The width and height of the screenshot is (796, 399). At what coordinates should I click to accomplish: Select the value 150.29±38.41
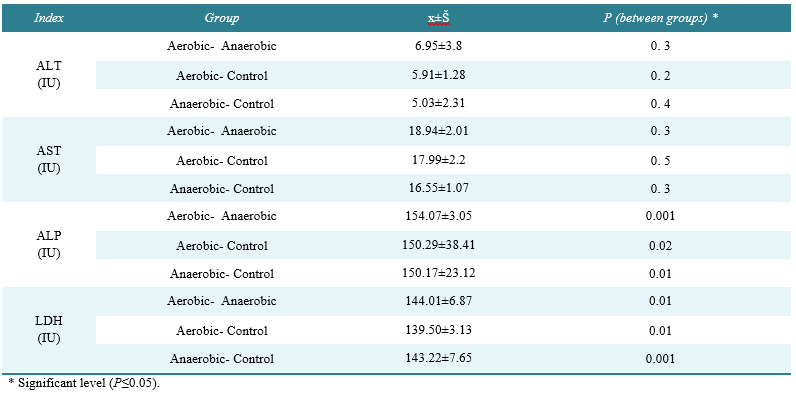[x=438, y=245]
